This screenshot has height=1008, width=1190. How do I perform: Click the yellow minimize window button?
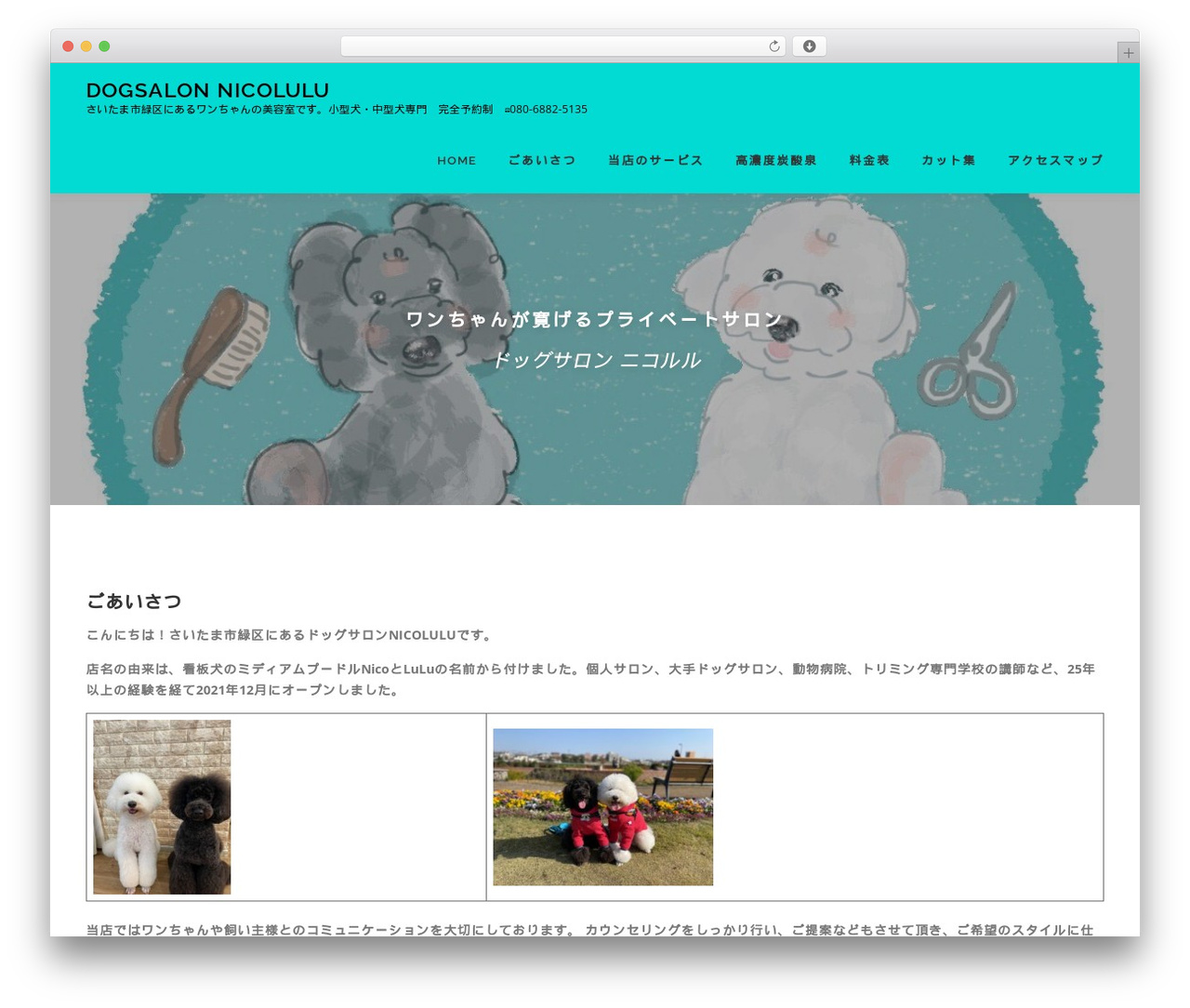point(86,46)
